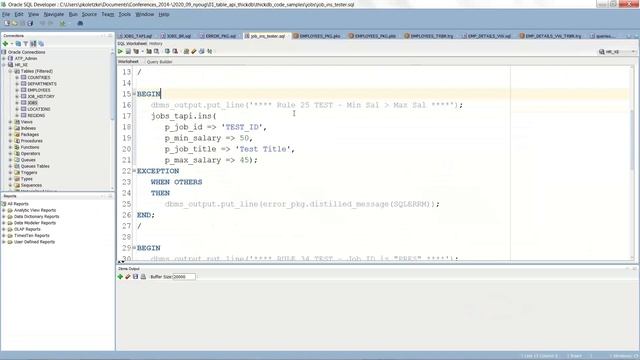This screenshot has width=640, height=360.
Task: Open the HR_XE connection selector dropdown
Action: click(617, 52)
